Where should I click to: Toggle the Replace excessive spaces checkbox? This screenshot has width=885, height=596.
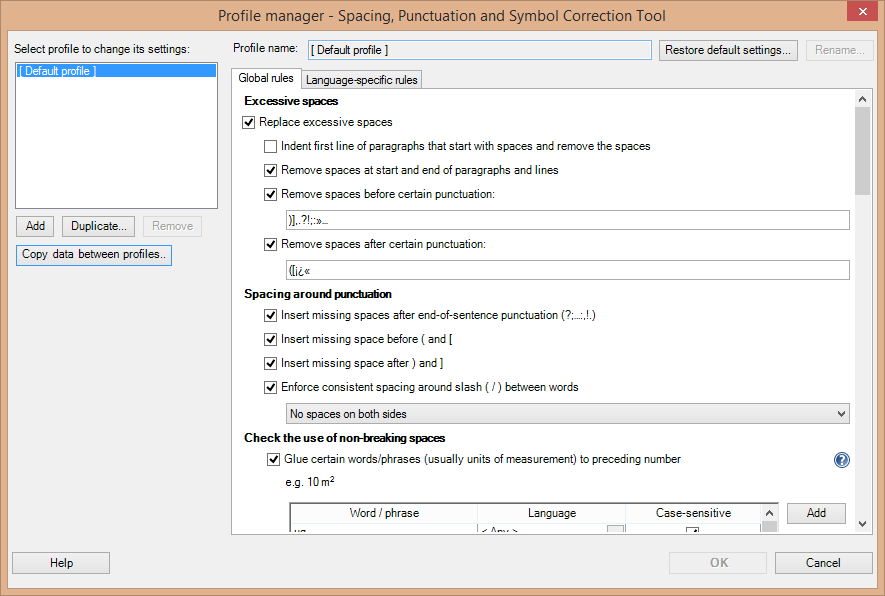click(x=249, y=122)
